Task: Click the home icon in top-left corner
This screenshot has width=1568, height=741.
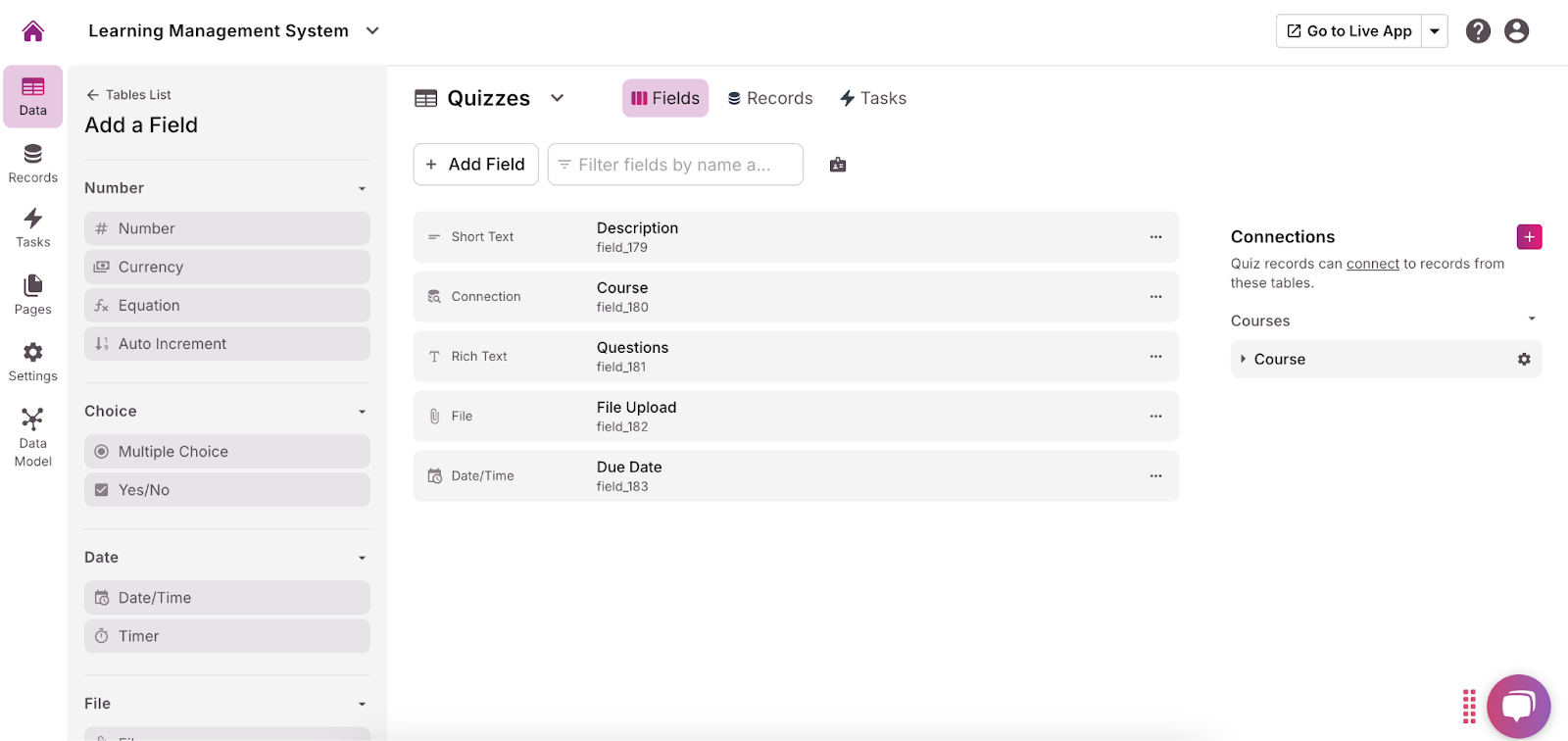Action: coord(33,31)
